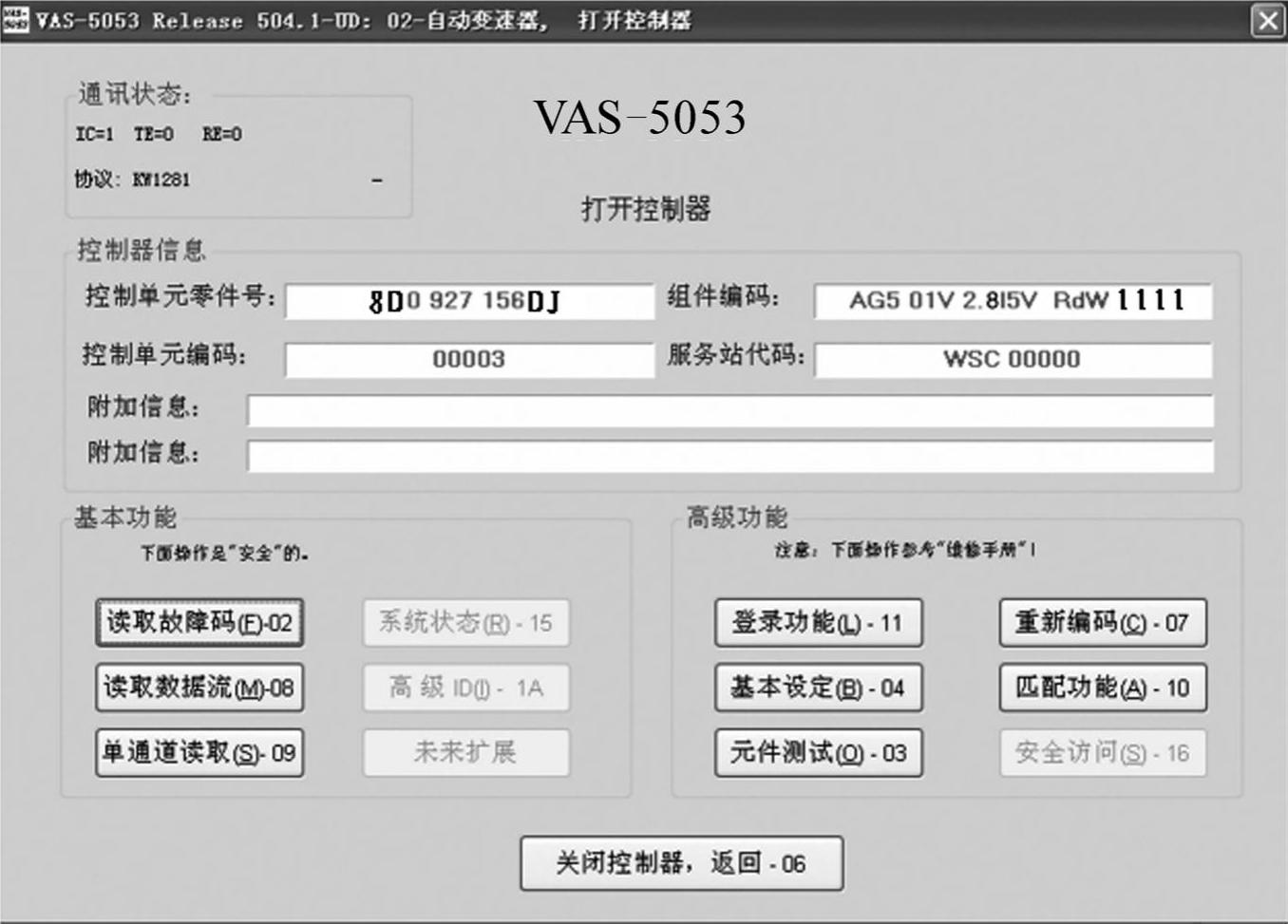Click the 控制单元零件号 field
This screenshot has width=1288, height=924.
pos(469,301)
